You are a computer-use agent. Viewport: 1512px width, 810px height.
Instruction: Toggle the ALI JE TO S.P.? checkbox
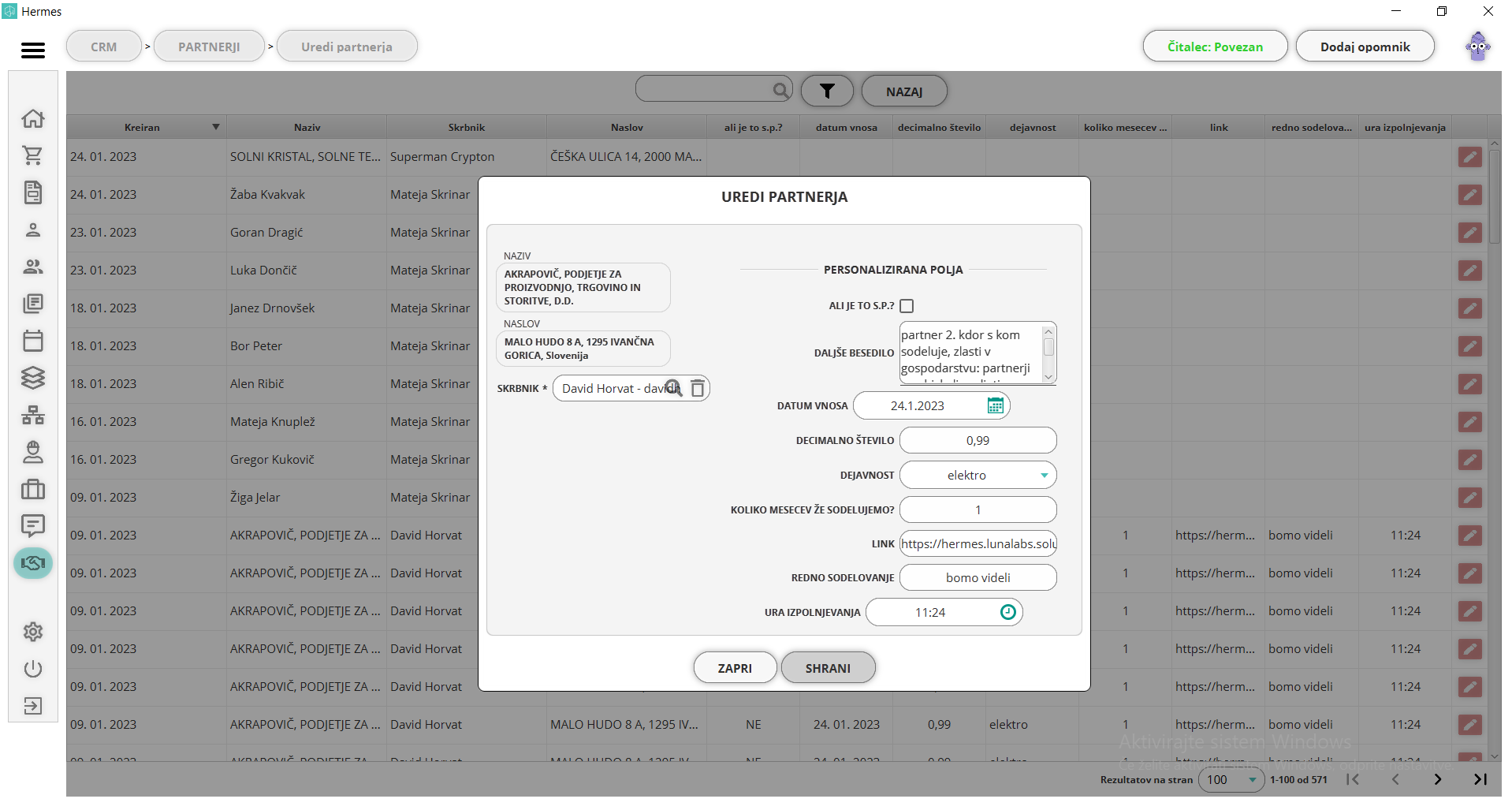(x=907, y=306)
